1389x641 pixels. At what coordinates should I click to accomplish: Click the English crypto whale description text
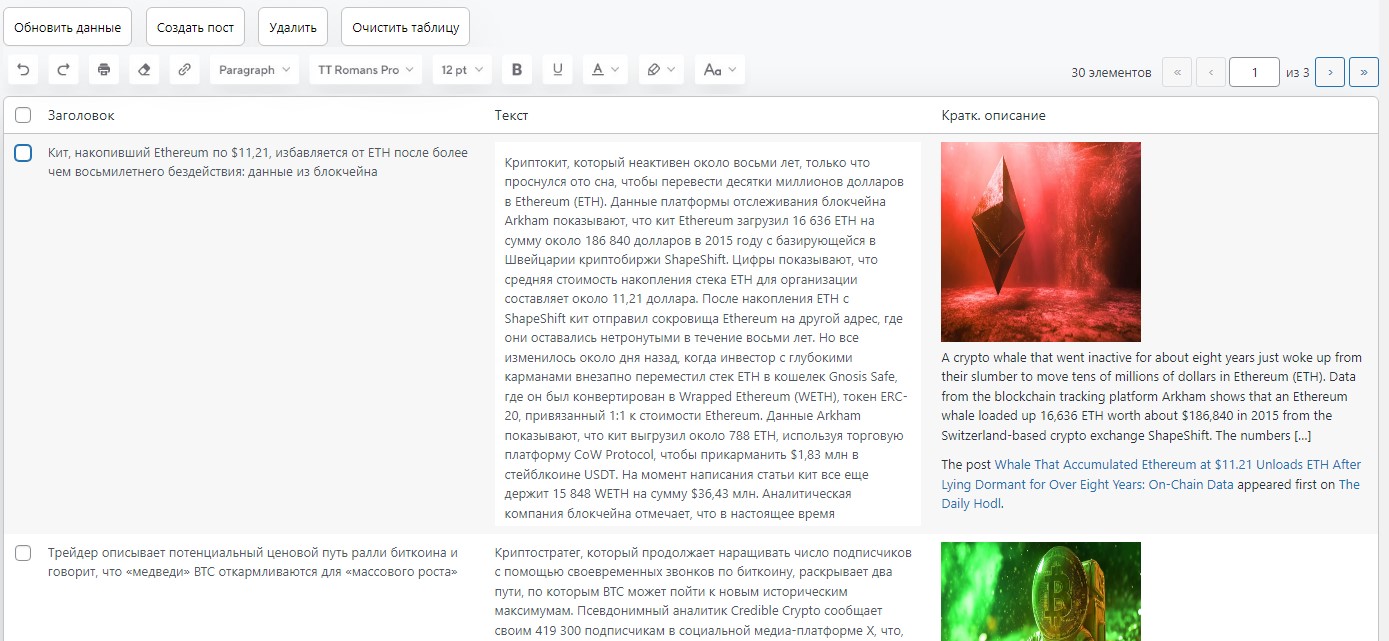[1151, 396]
